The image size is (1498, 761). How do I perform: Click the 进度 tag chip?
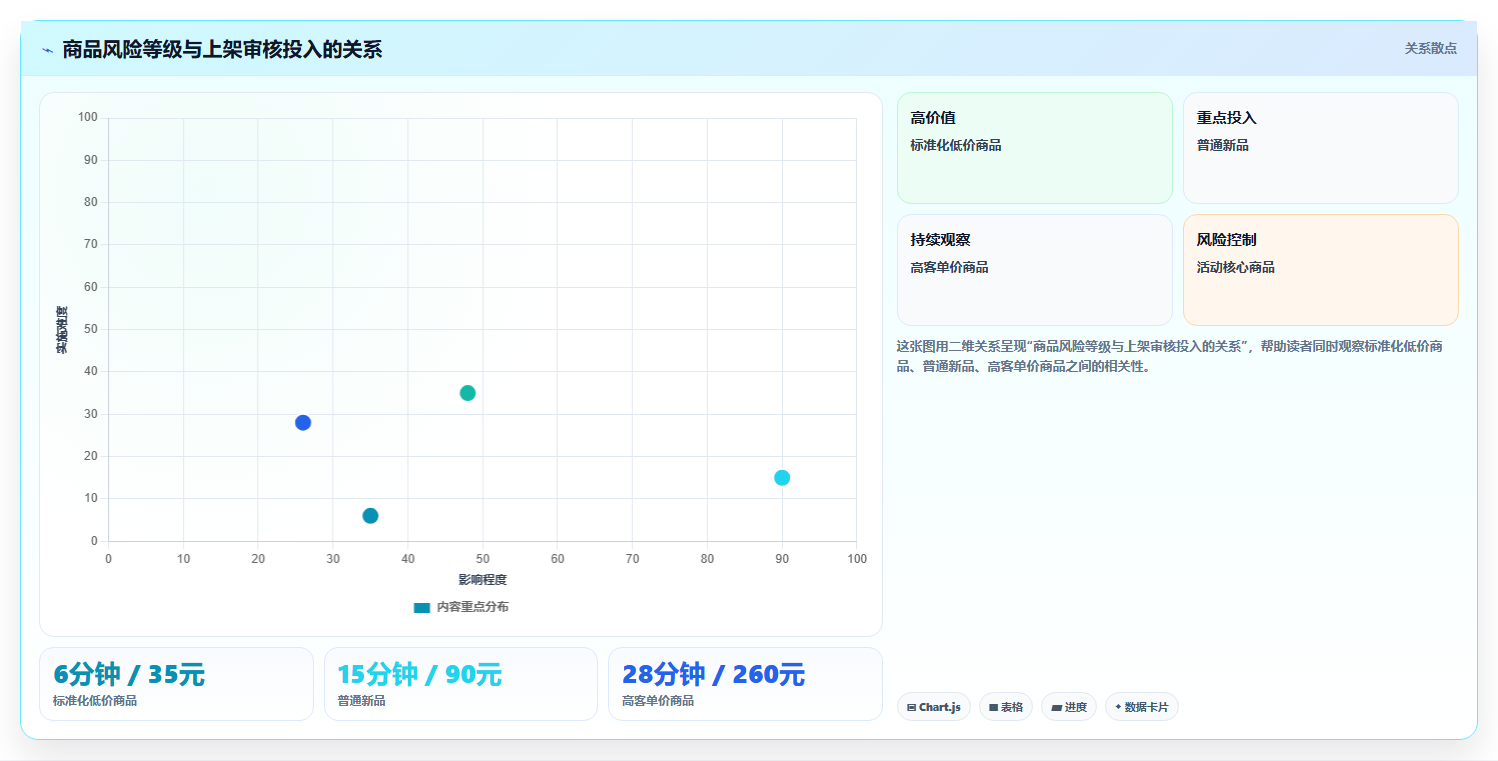[x=1069, y=707]
